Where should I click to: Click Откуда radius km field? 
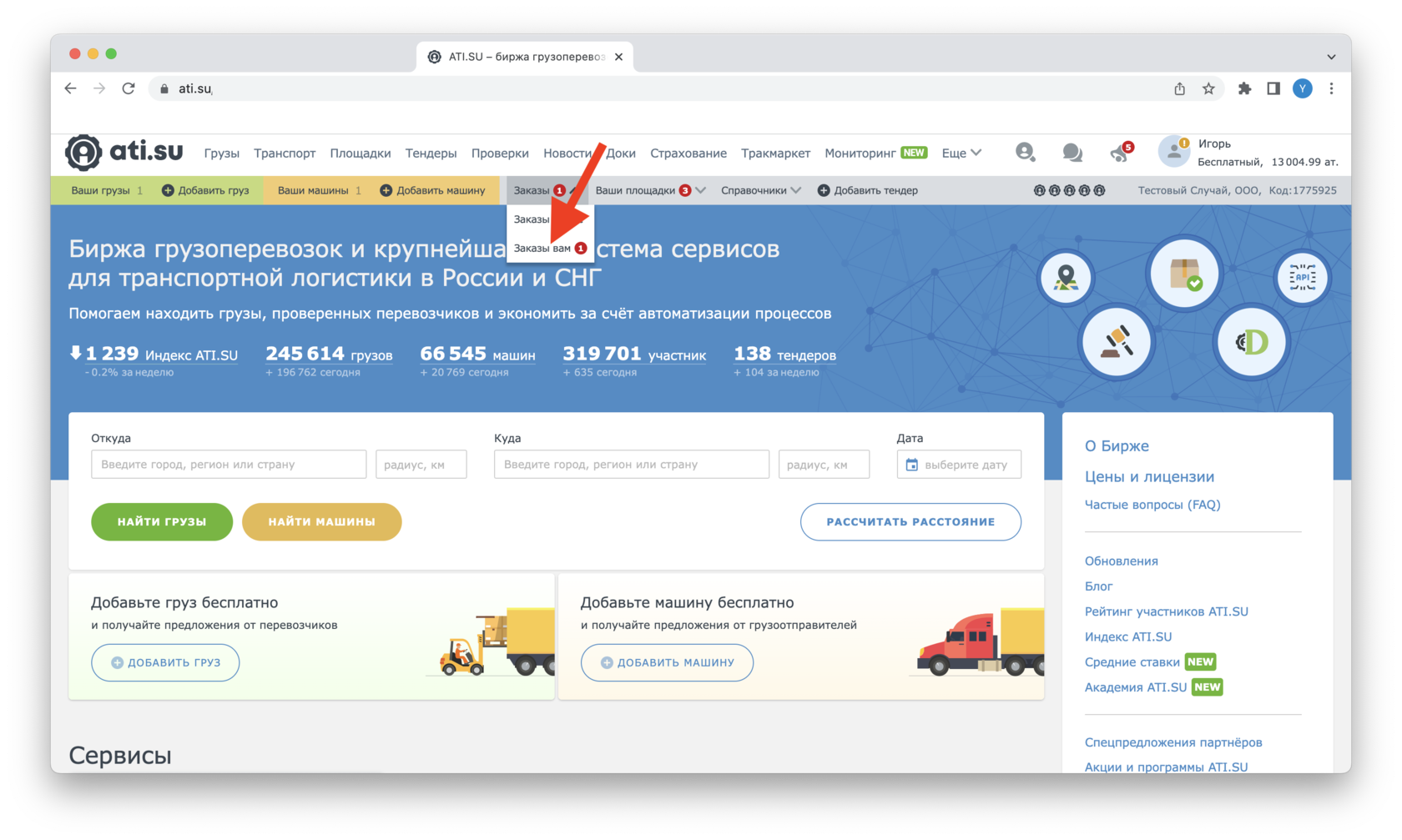click(421, 465)
